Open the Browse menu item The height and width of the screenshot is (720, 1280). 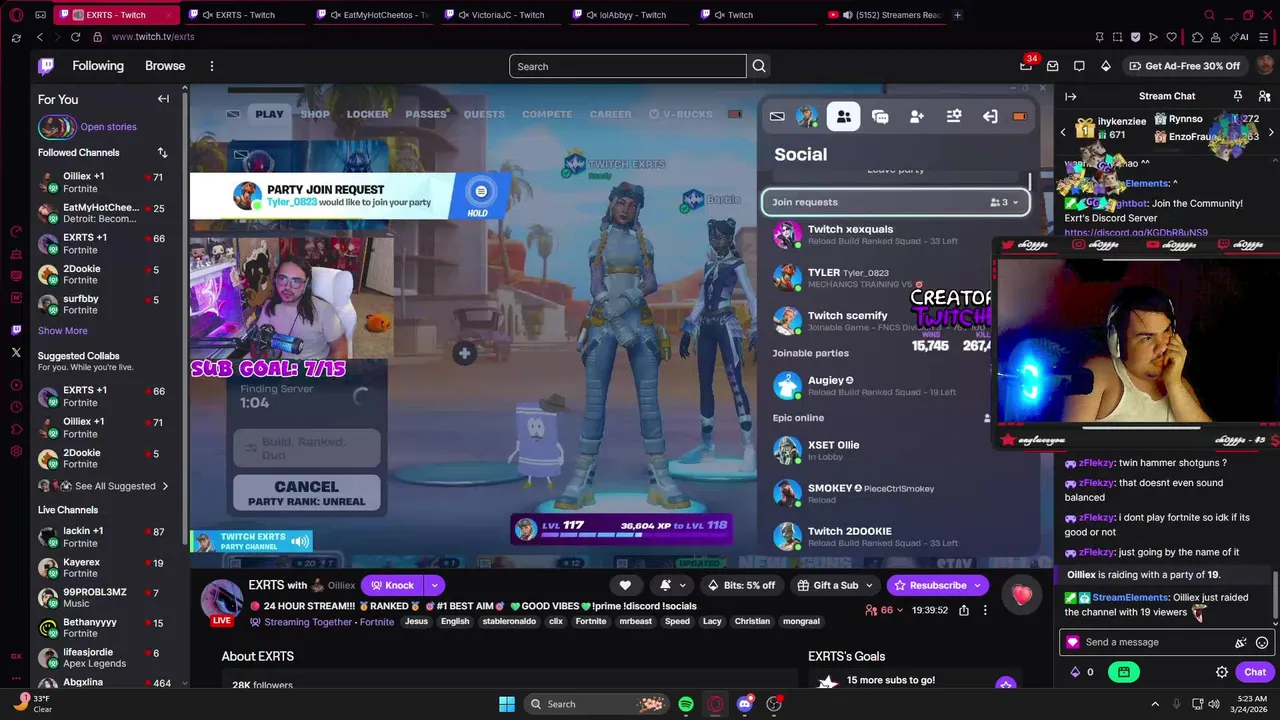(165, 66)
